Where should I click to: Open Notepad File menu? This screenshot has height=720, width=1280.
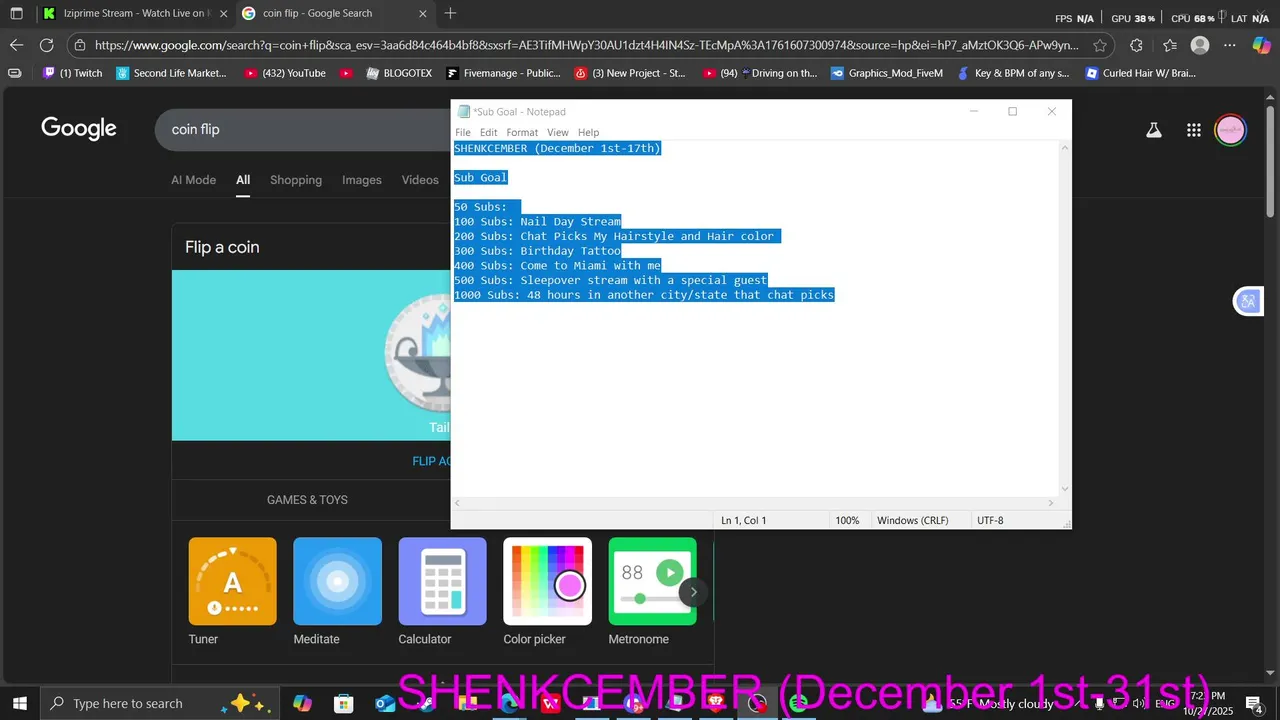[x=463, y=132]
